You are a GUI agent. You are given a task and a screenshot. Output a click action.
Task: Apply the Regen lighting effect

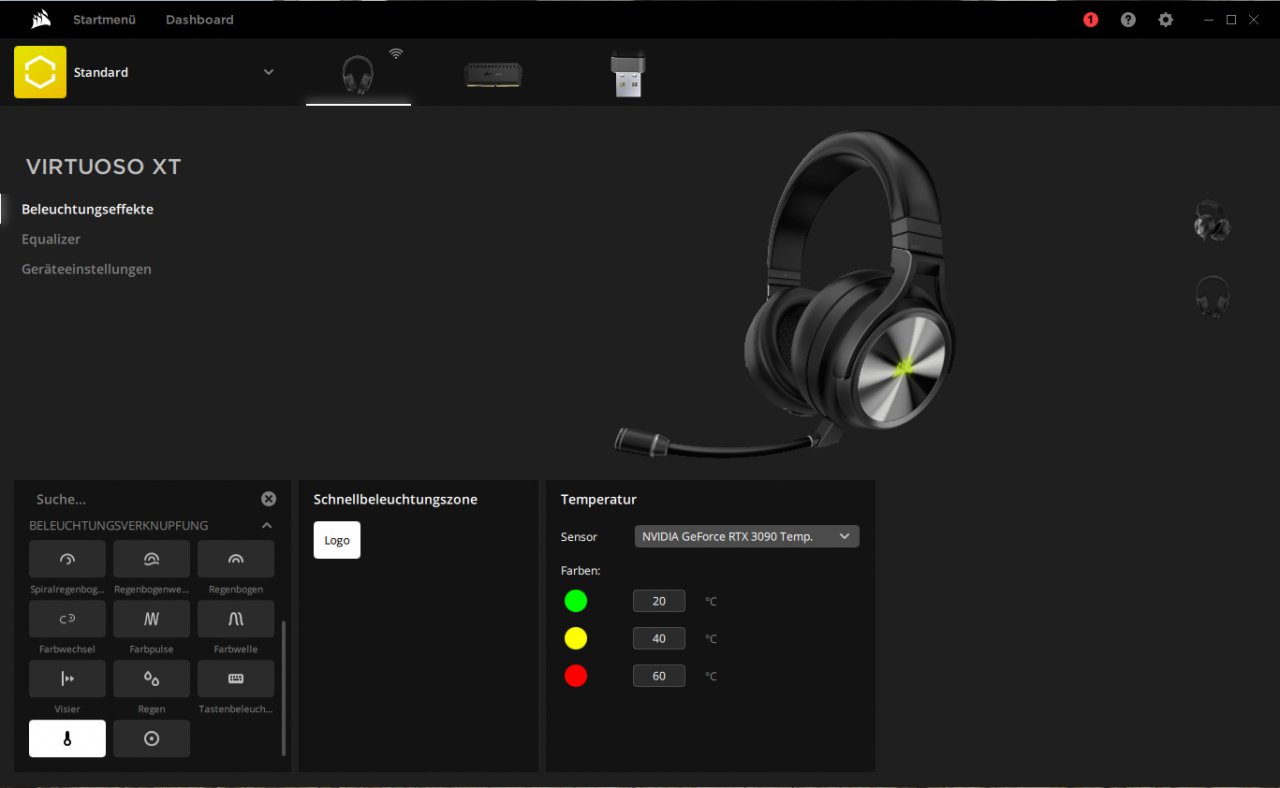click(x=151, y=679)
